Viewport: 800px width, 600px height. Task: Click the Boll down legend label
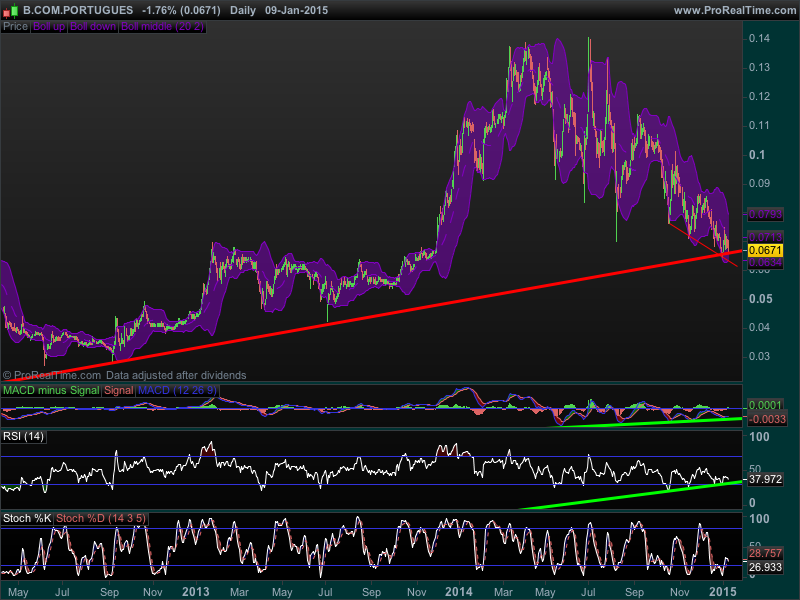(x=92, y=26)
